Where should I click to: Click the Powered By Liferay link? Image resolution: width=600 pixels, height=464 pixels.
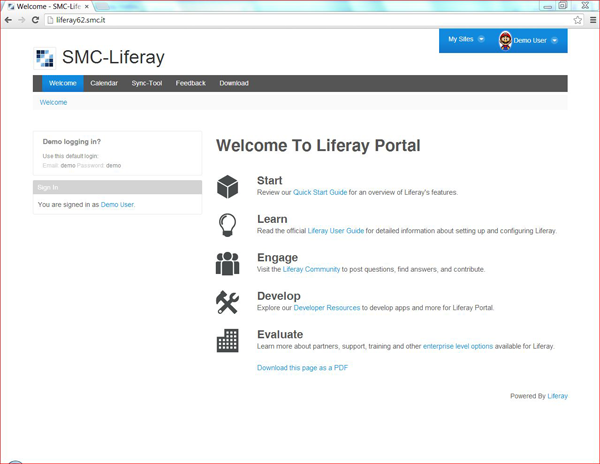558,396
